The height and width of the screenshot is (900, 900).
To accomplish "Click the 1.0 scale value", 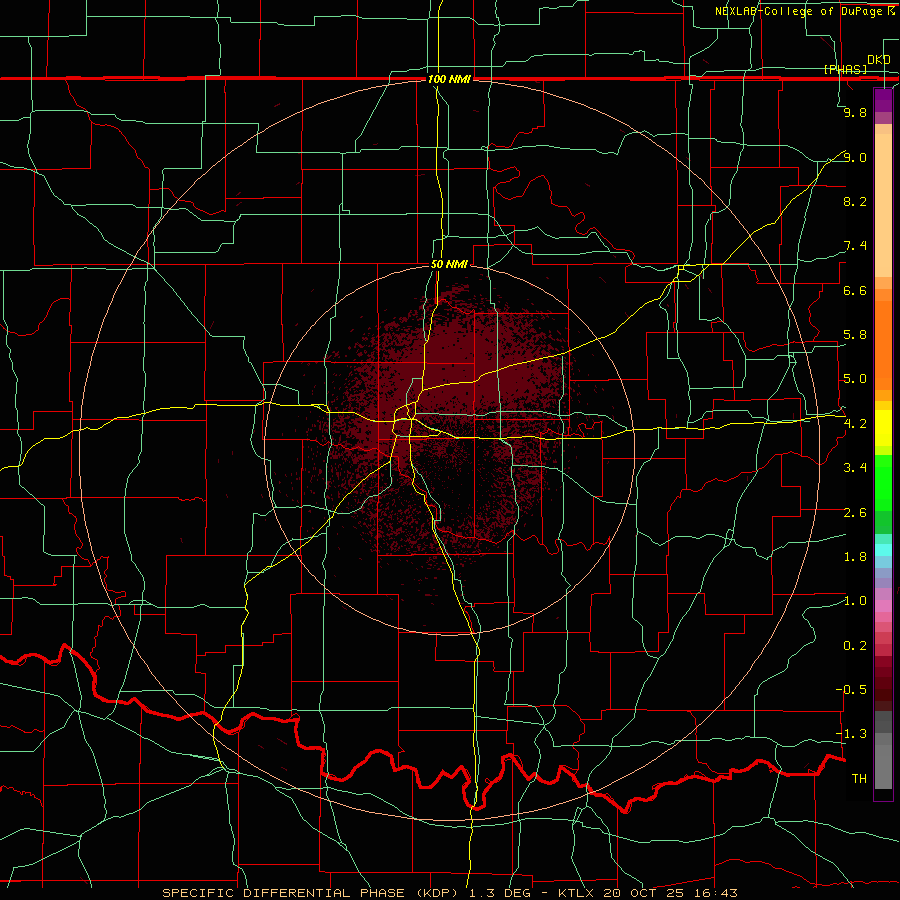I will click(x=855, y=601).
